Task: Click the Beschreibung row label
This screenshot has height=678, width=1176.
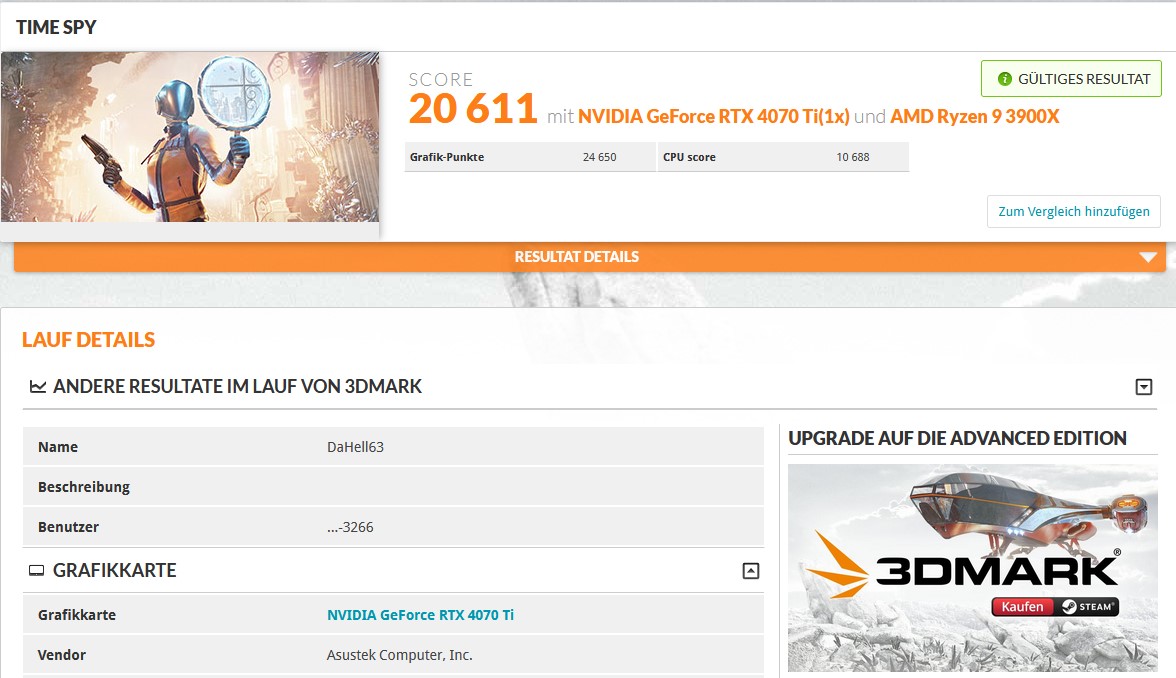Action: tap(84, 487)
